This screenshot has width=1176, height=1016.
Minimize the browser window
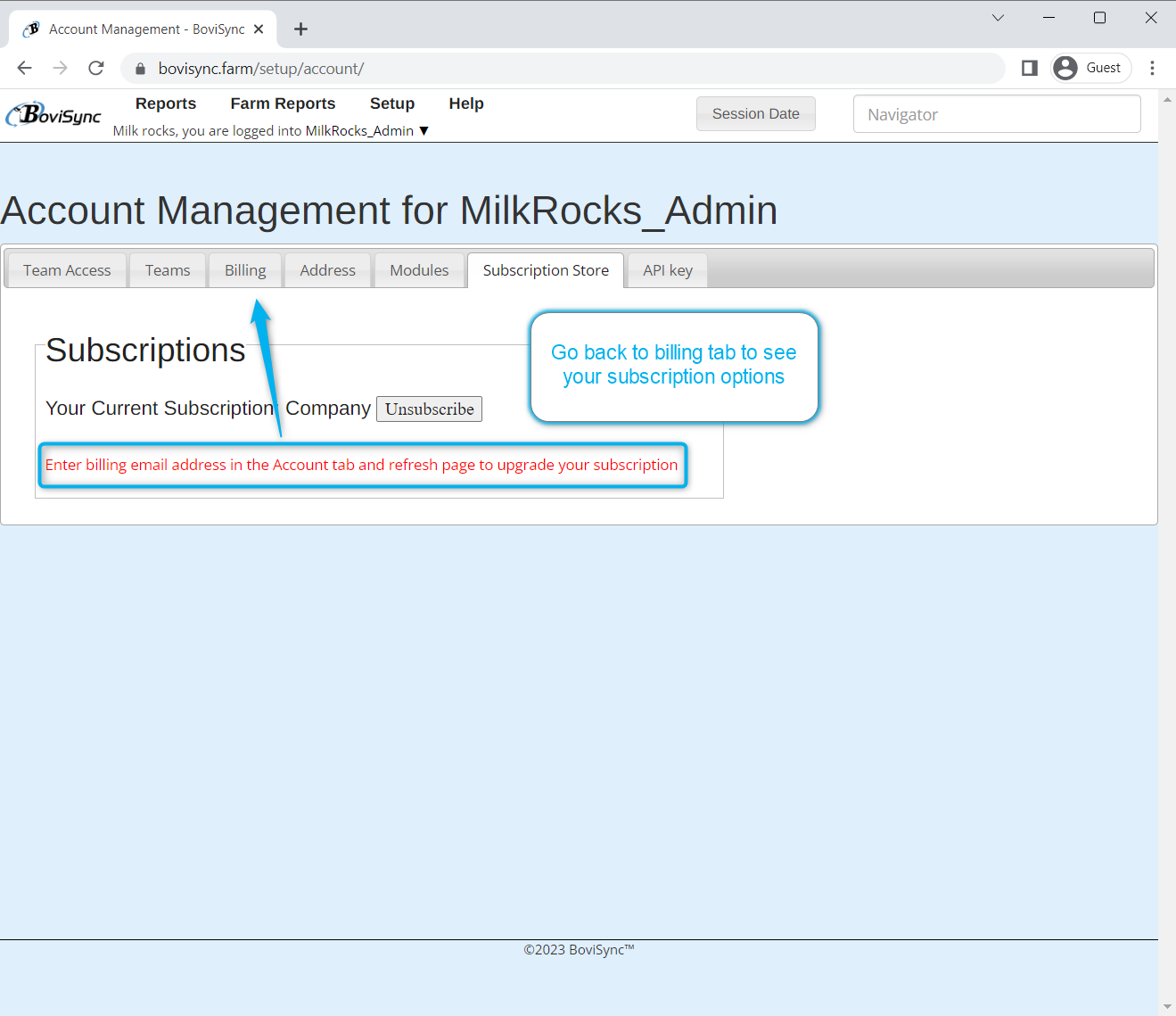pos(1049,18)
